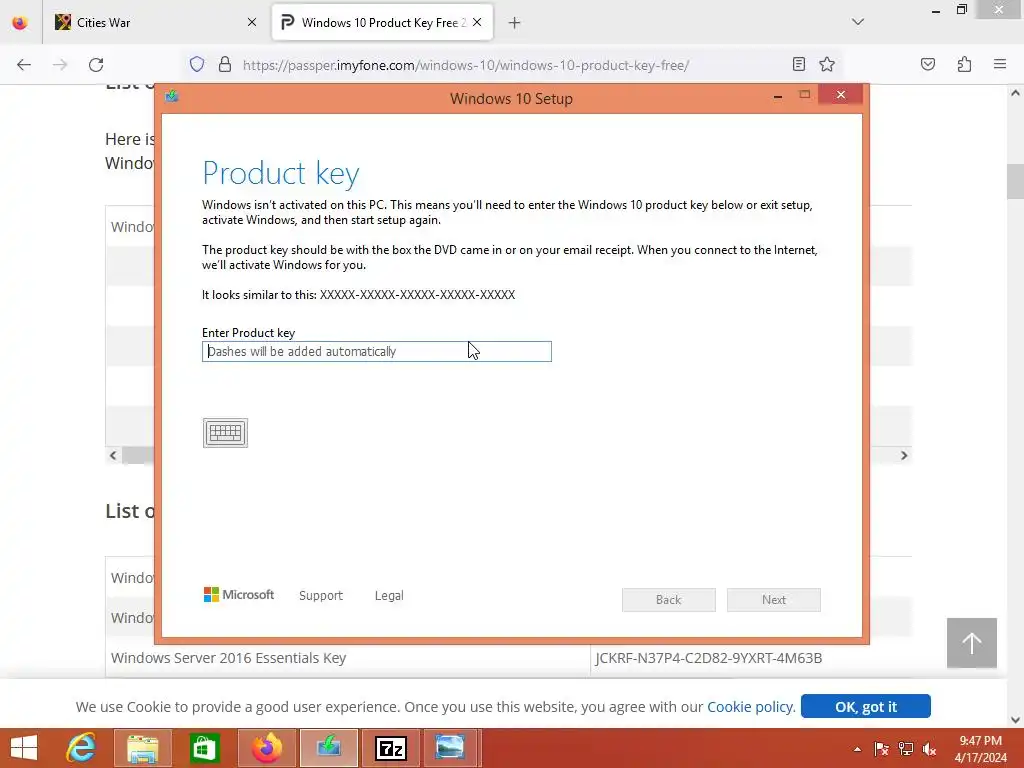
Task: Click table's horizontal scroll right arrow
Action: click(904, 455)
